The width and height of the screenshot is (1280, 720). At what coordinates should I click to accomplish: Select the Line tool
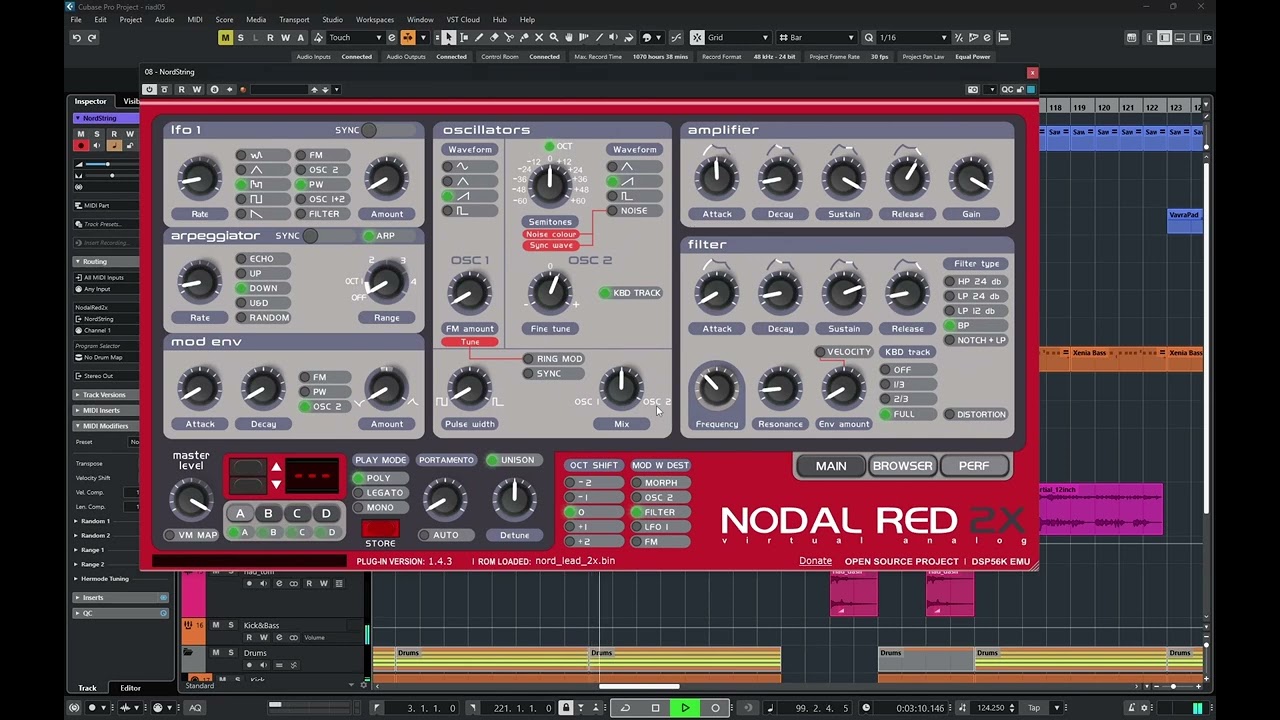click(x=599, y=38)
